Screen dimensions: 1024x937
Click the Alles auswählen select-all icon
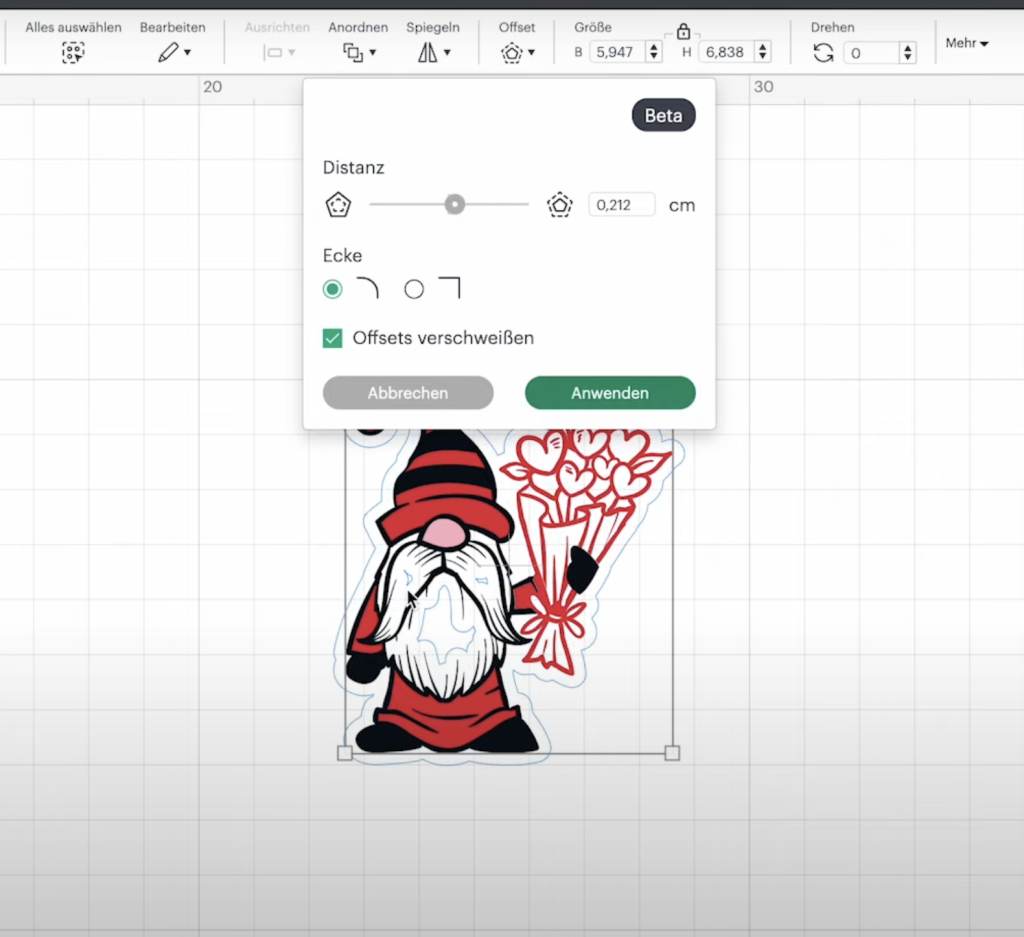[73, 53]
